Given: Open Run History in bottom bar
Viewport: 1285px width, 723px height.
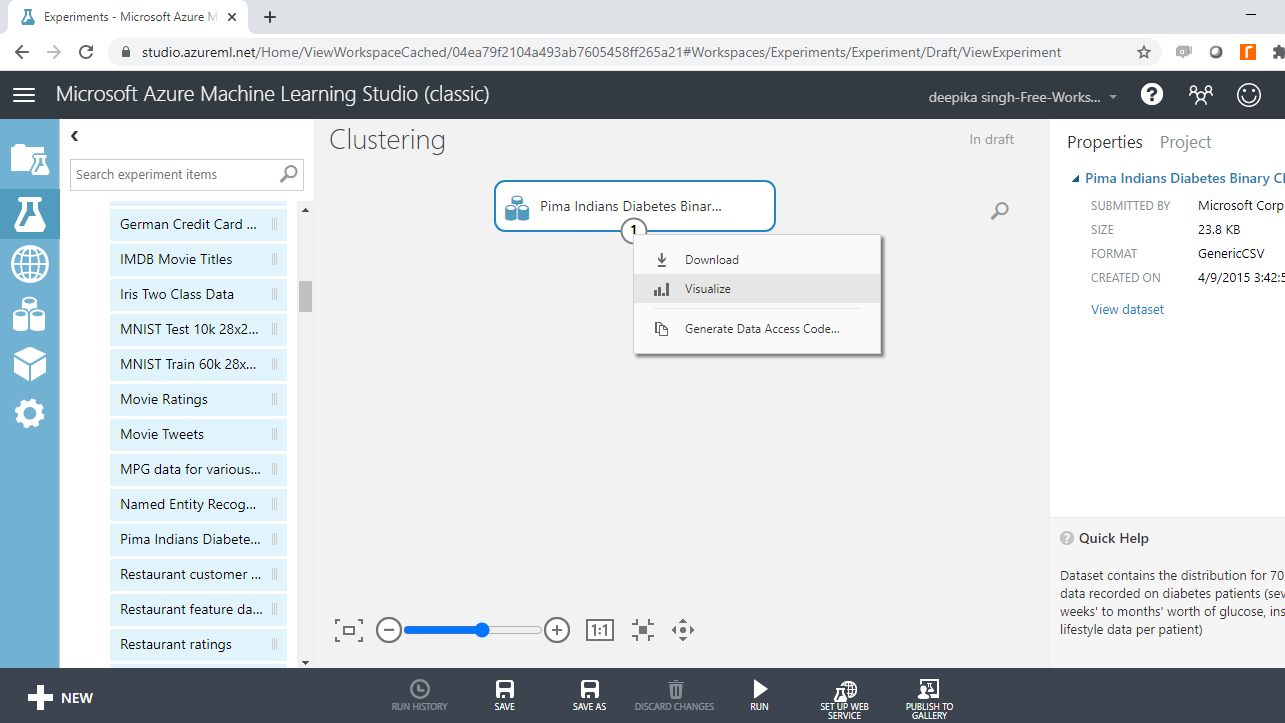Looking at the screenshot, I should [420, 695].
